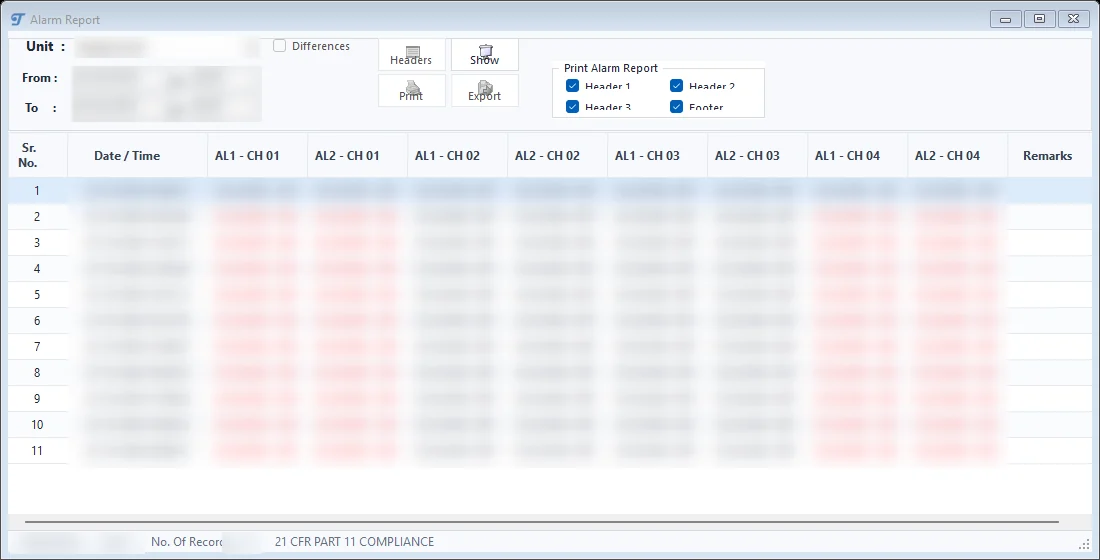The image size is (1100, 560).
Task: Uncheck the Header 3 checkbox
Action: pyautogui.click(x=572, y=107)
